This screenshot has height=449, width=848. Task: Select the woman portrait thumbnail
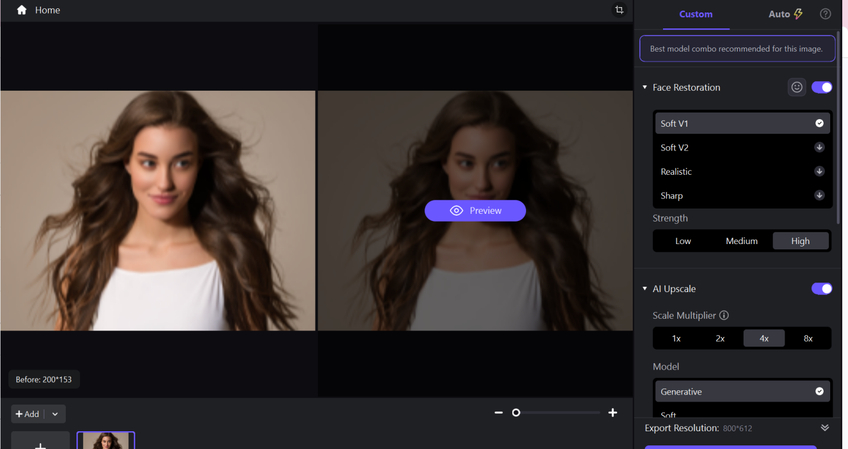click(x=106, y=440)
